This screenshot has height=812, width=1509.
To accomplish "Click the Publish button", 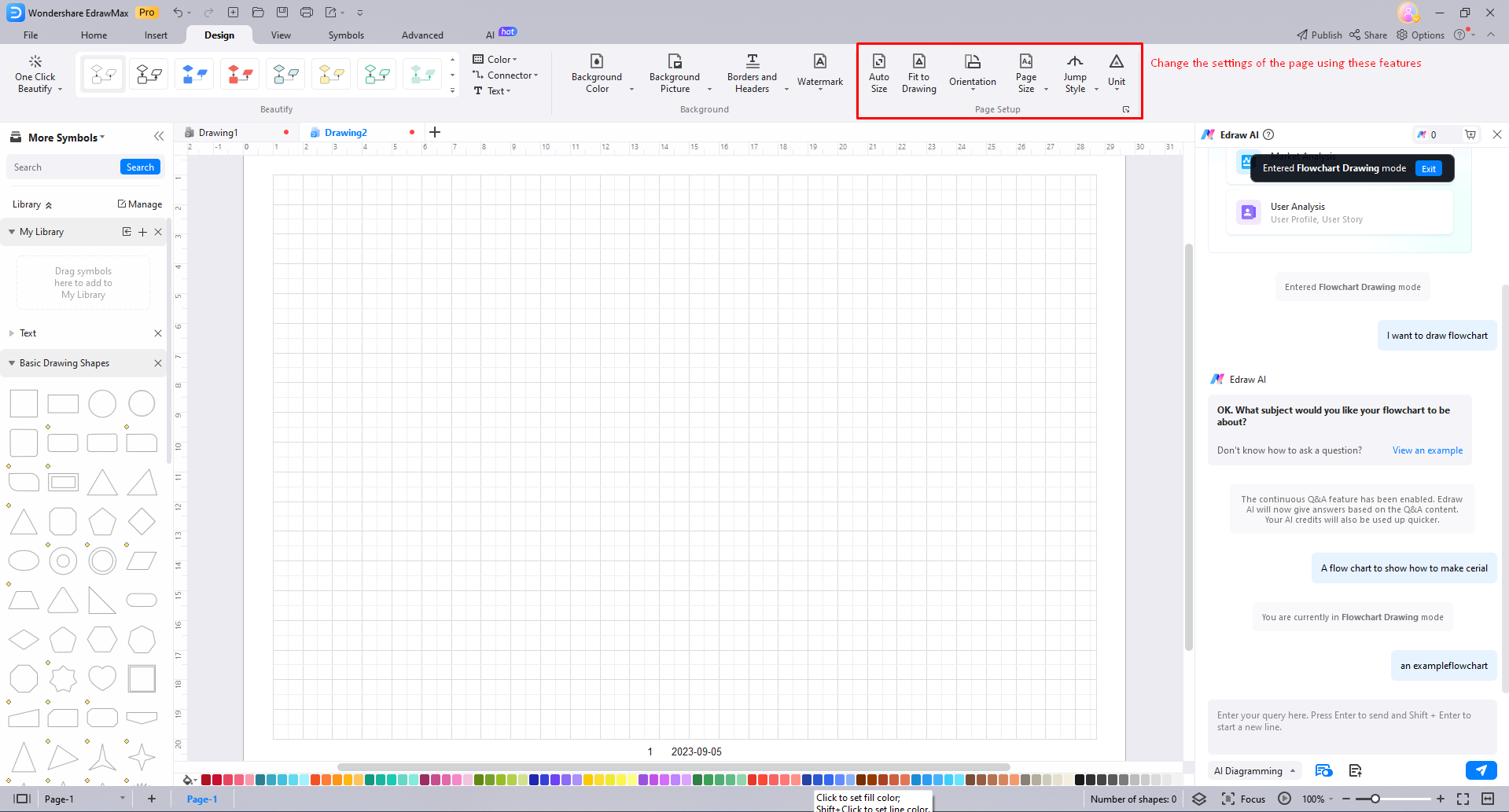I will 1319,35.
